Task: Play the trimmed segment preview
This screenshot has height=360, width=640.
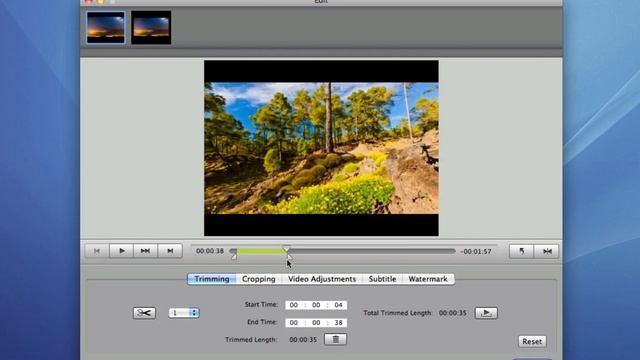Action: click(x=486, y=313)
